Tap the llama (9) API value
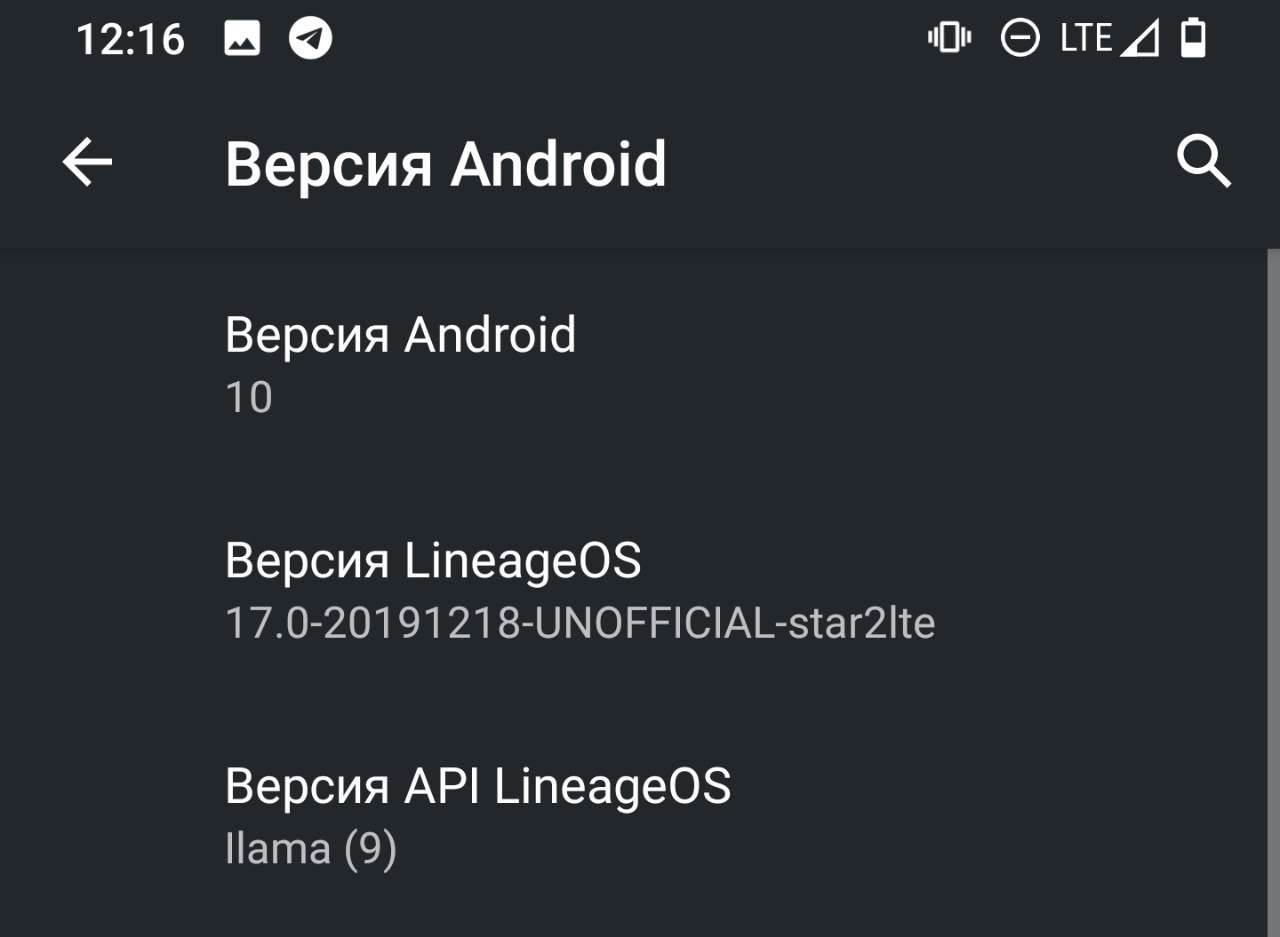Viewport: 1280px width, 937px height. click(311, 849)
